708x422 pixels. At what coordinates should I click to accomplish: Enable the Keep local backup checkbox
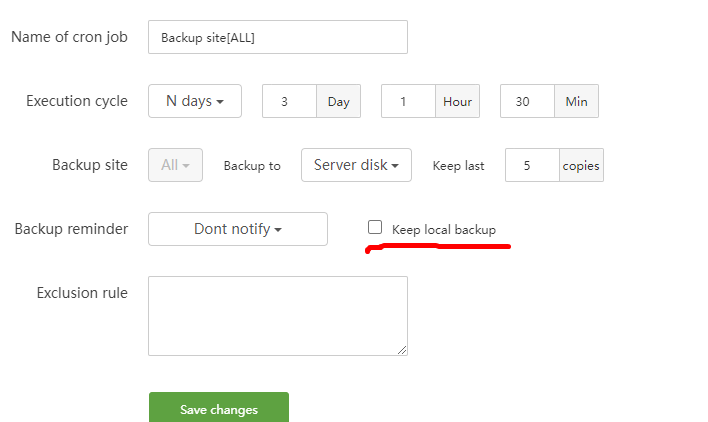click(x=375, y=228)
